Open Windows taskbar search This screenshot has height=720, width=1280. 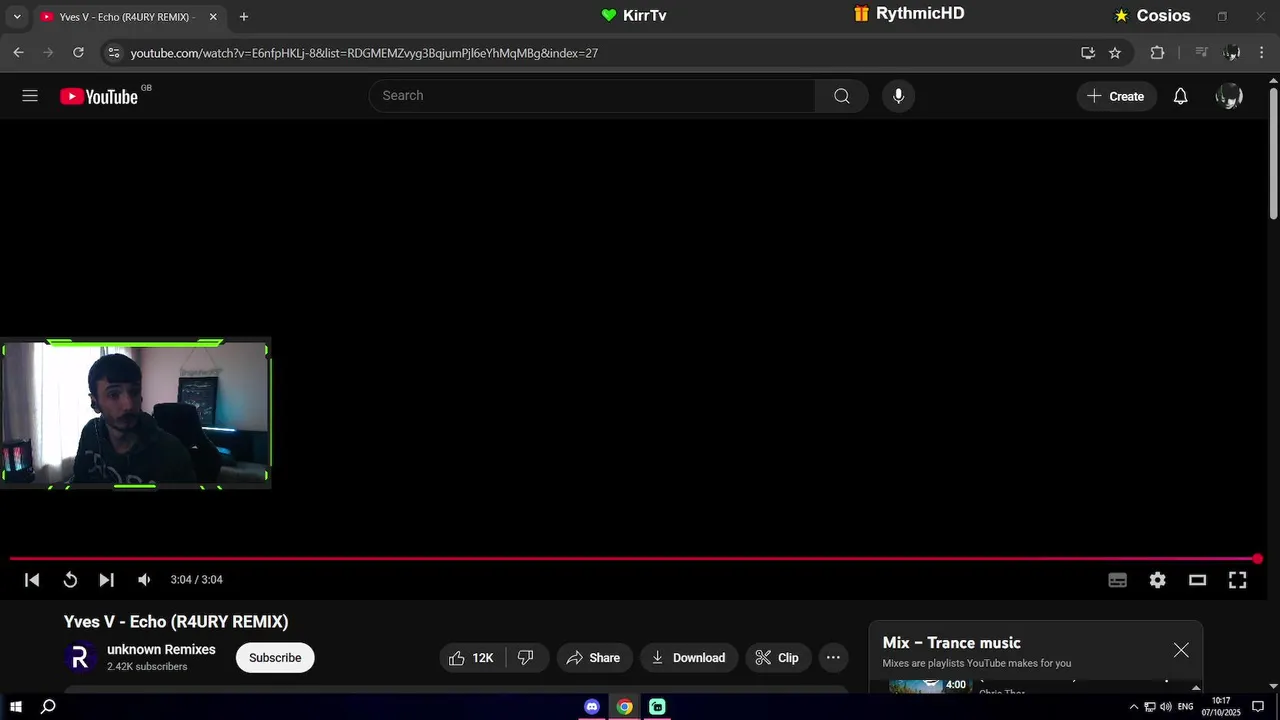47,707
